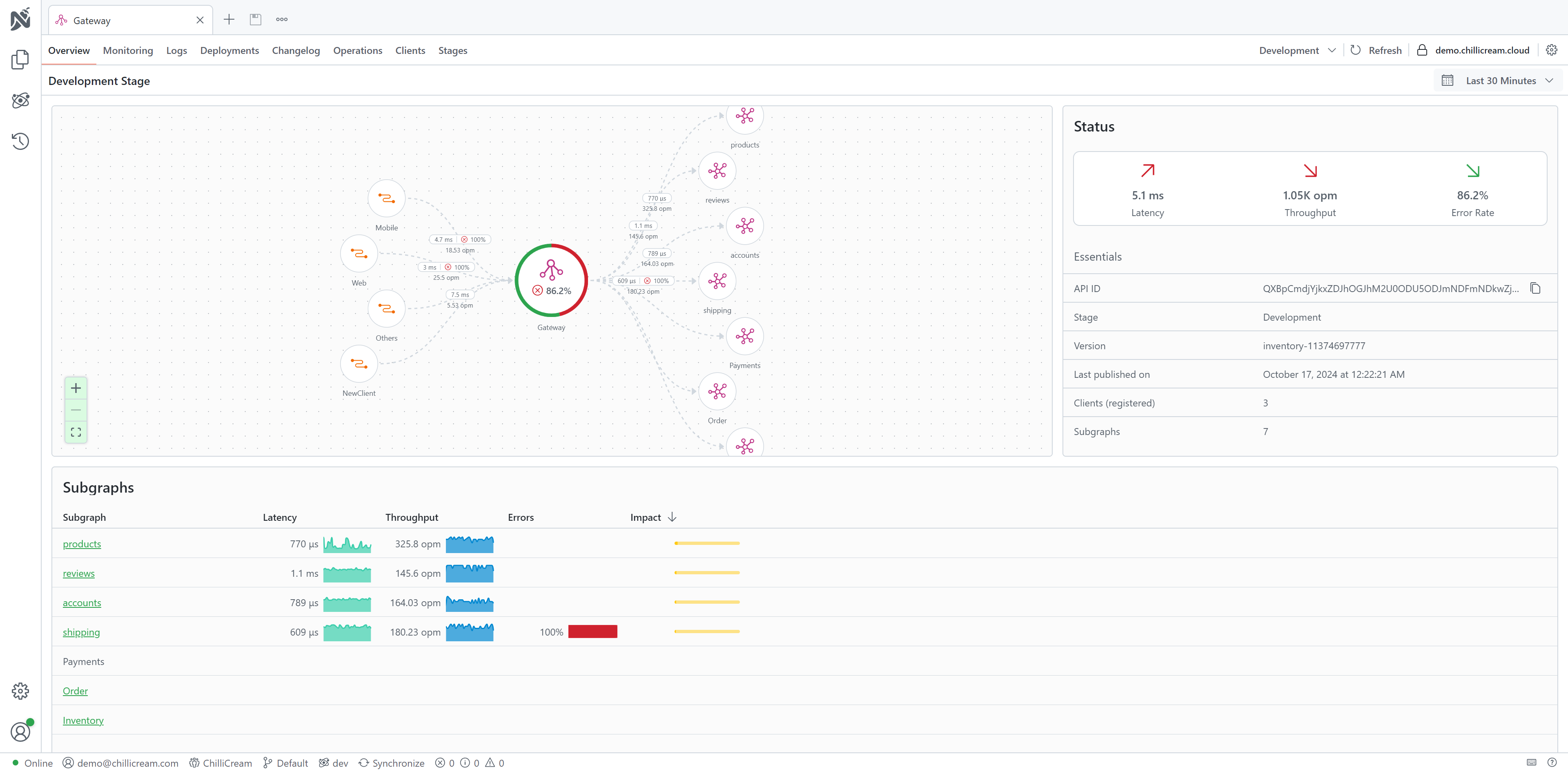Open the products subgraph link
This screenshot has width=1568, height=772.
click(82, 544)
